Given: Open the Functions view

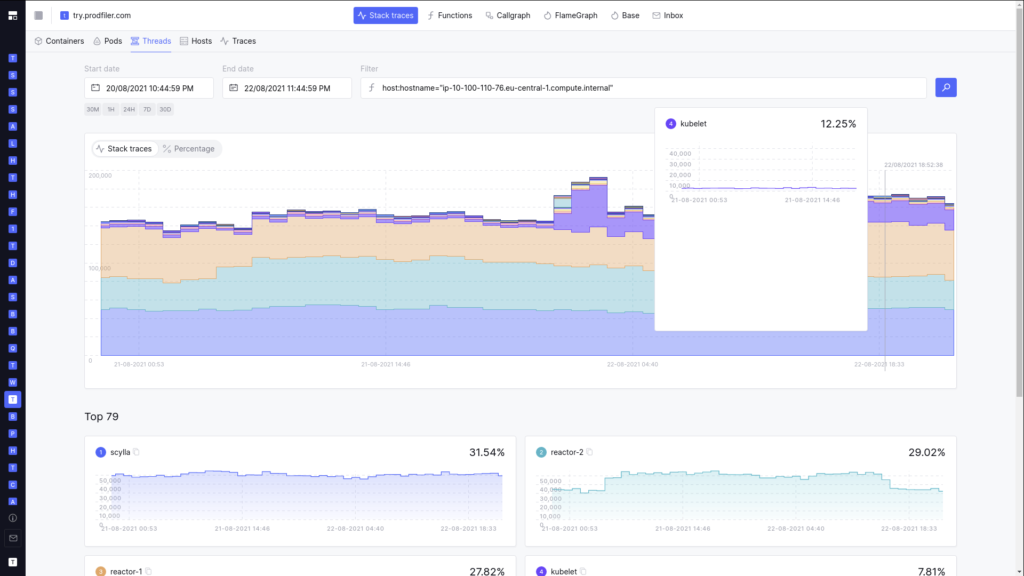Looking at the screenshot, I should click(x=449, y=15).
